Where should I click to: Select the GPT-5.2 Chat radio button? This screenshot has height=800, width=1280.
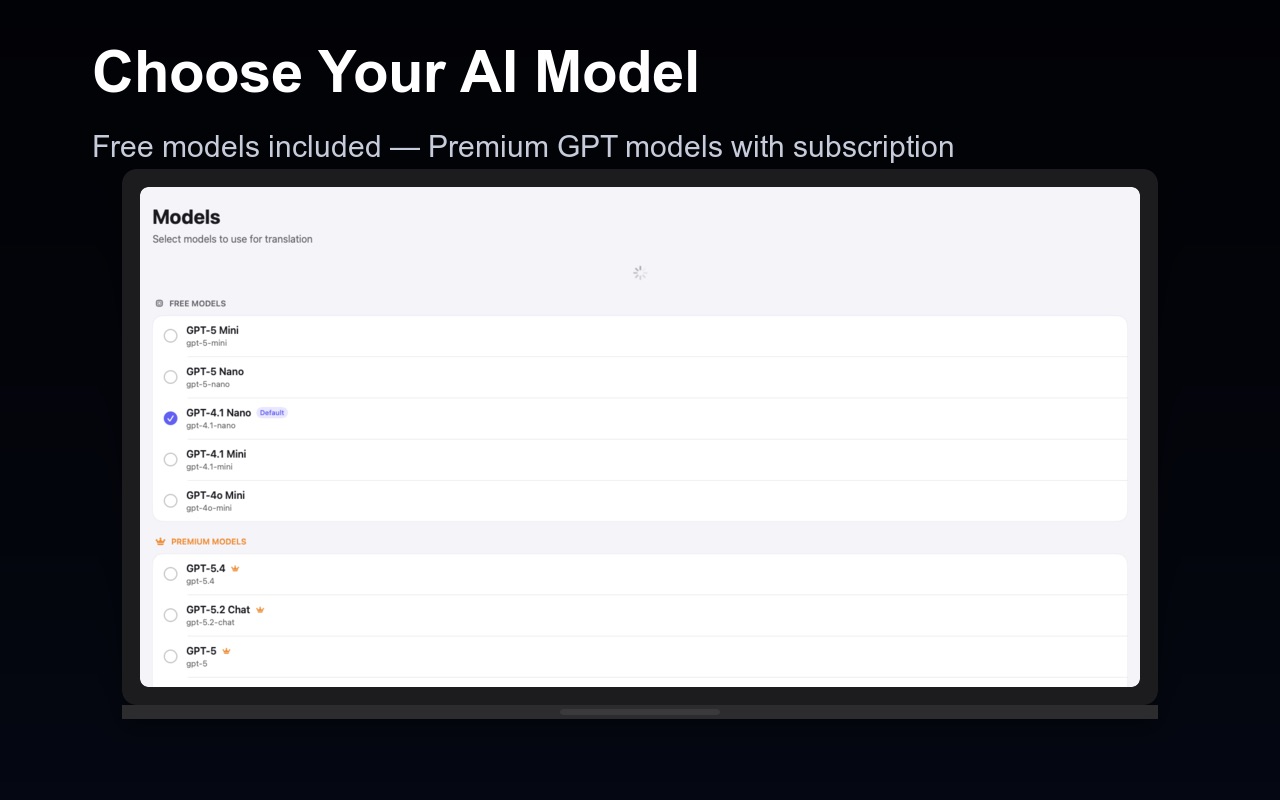pyautogui.click(x=170, y=615)
